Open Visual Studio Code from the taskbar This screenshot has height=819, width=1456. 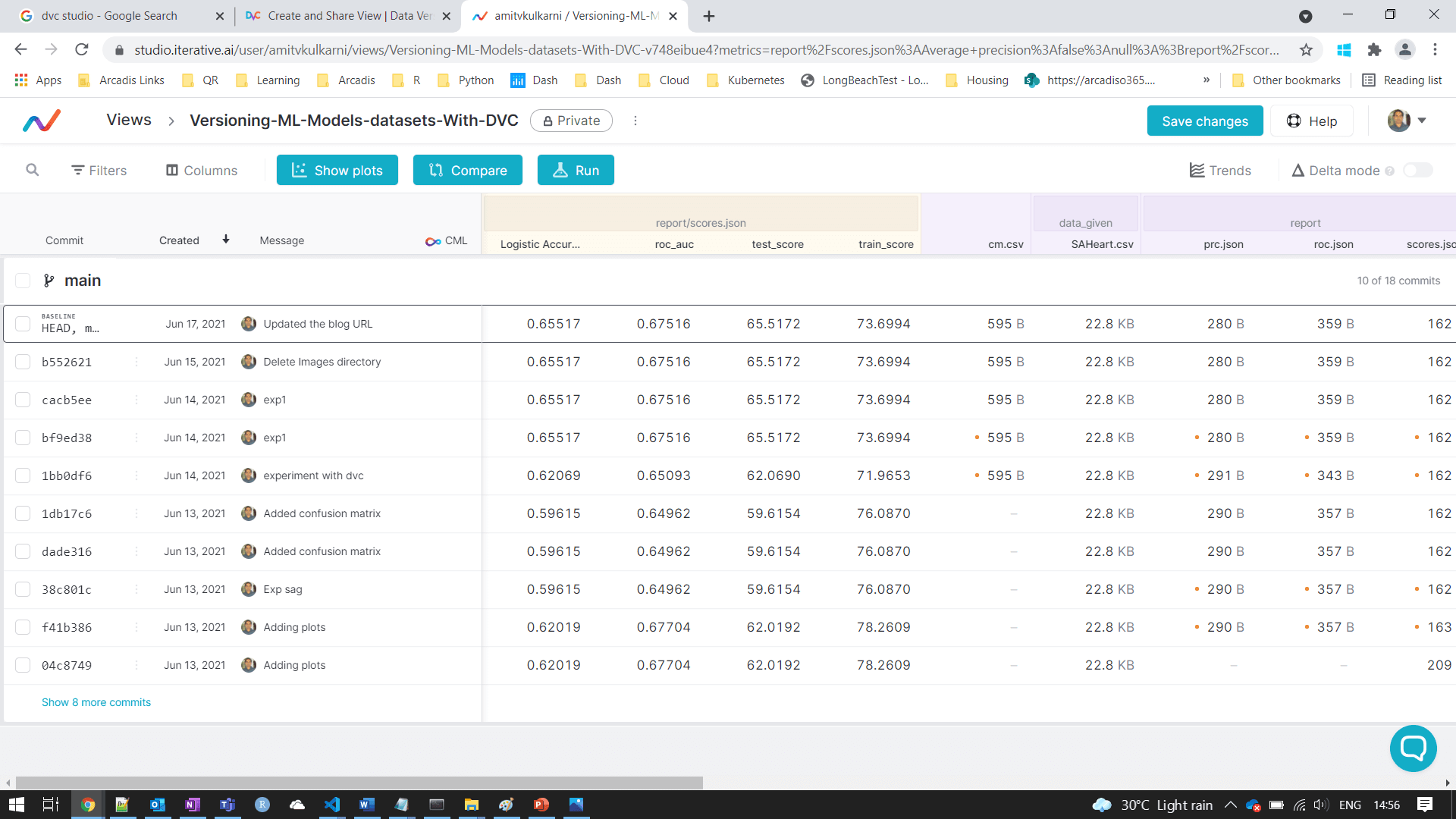coord(332,805)
